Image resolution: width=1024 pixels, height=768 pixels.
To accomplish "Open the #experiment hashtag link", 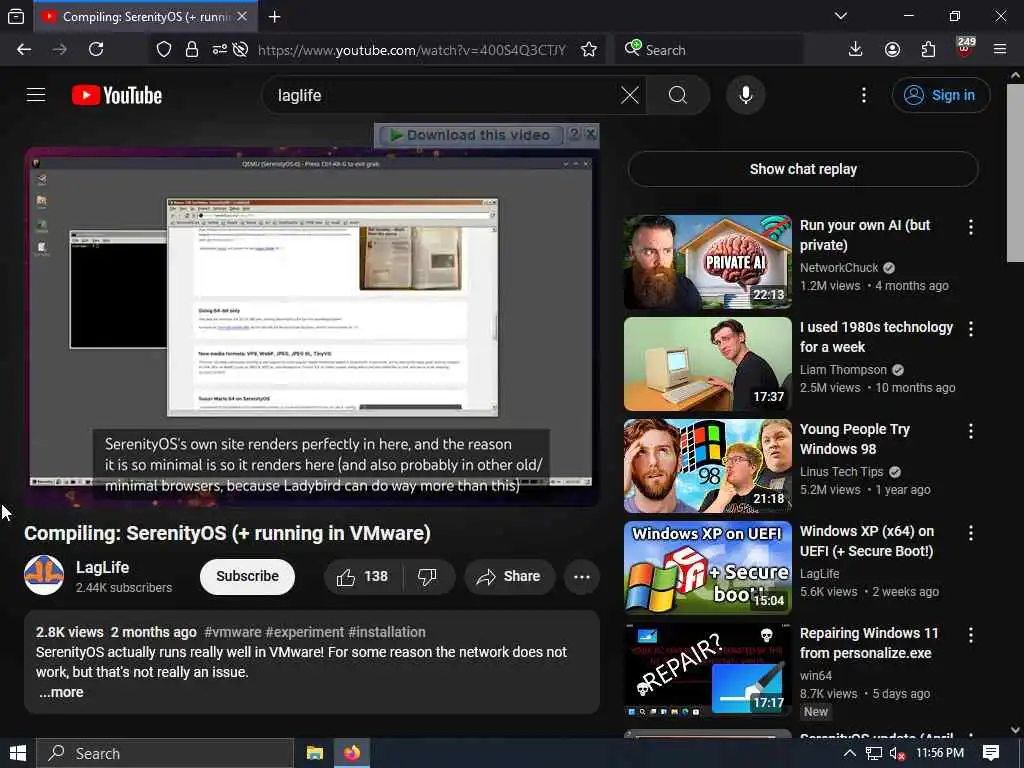I will [304, 632].
